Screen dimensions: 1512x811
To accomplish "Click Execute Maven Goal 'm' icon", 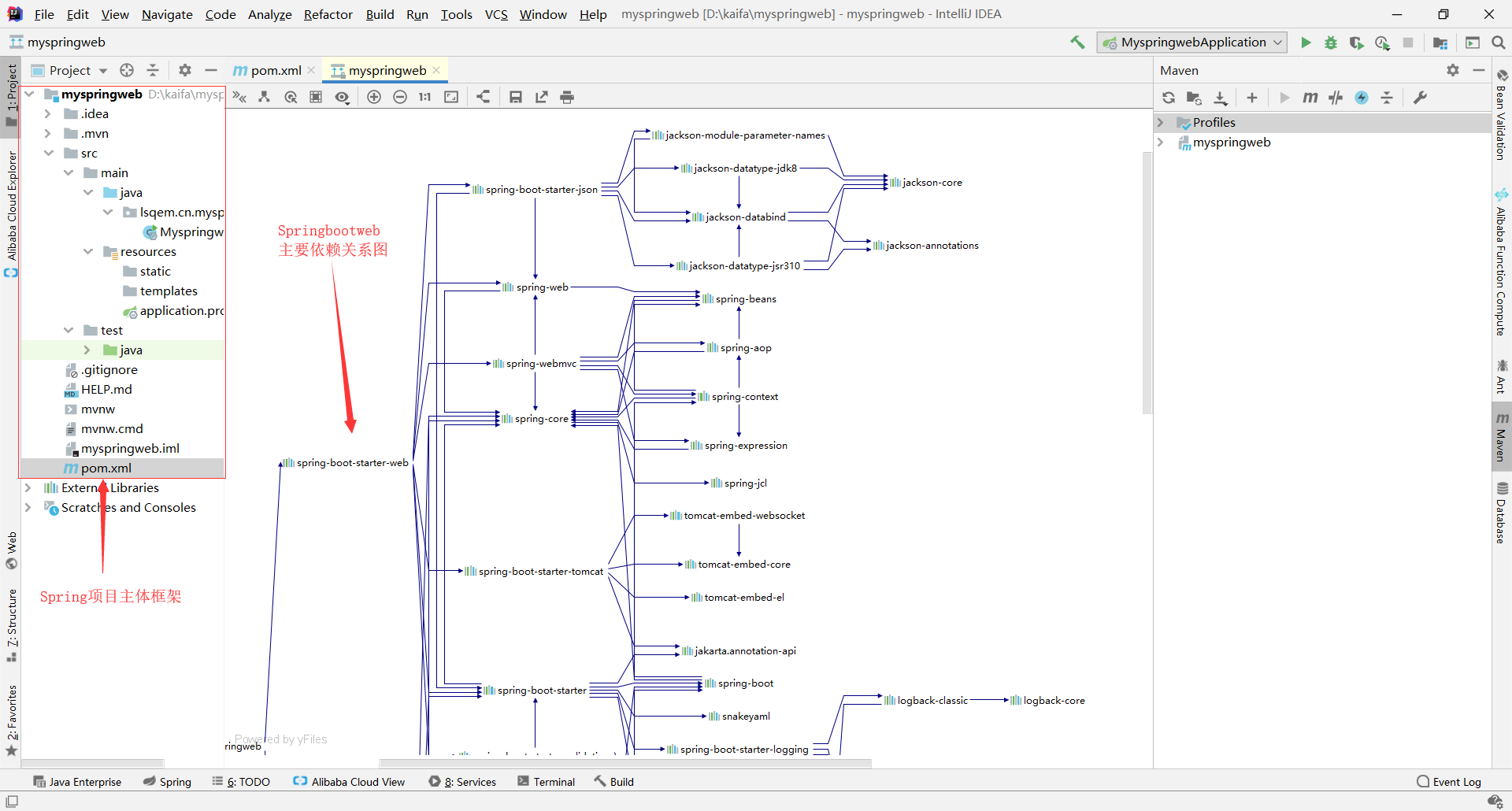I will 1310,98.
